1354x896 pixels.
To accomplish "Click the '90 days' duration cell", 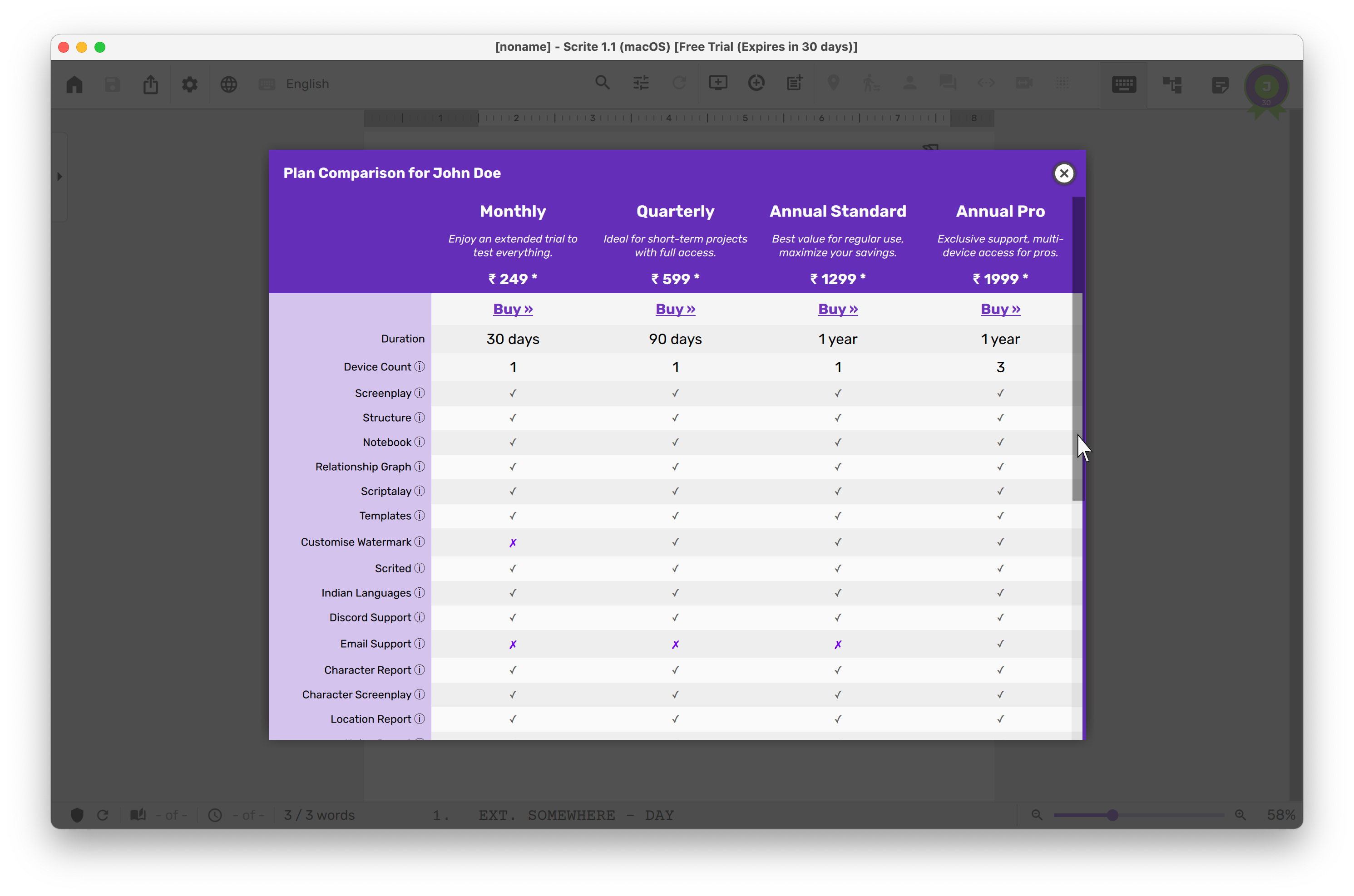I will tap(675, 339).
